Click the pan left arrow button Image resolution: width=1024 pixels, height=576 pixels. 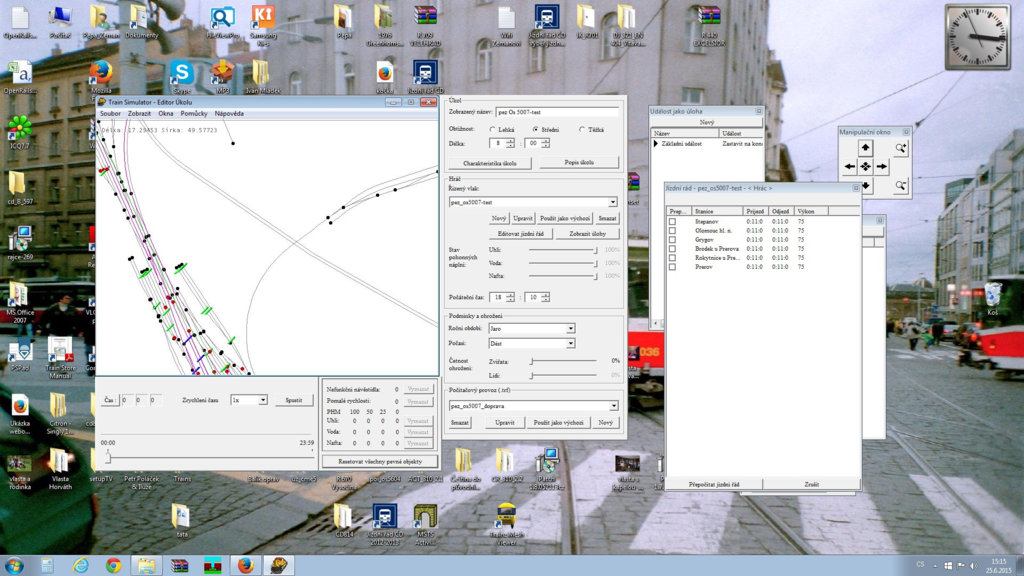click(x=850, y=167)
